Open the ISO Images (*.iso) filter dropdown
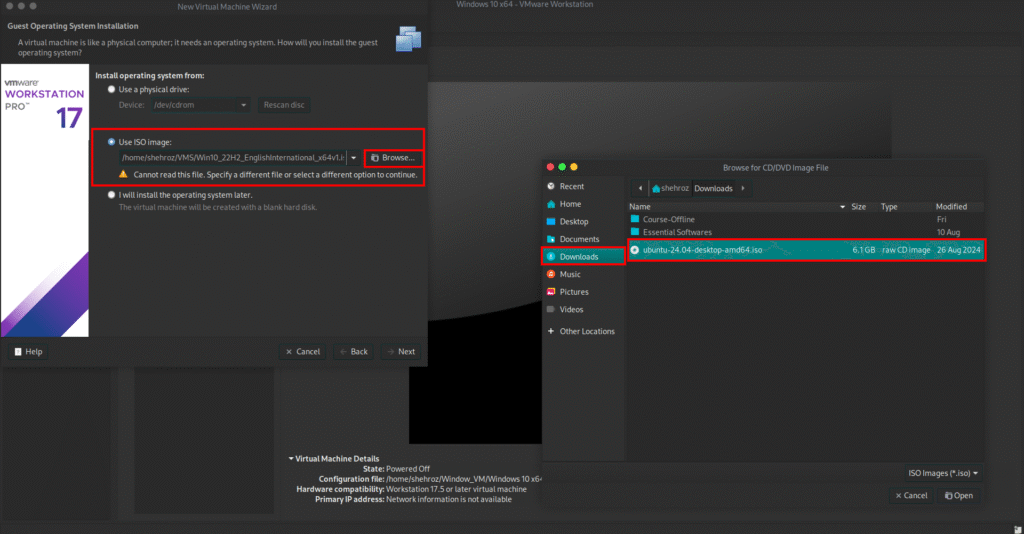The image size is (1024, 534). [x=942, y=473]
